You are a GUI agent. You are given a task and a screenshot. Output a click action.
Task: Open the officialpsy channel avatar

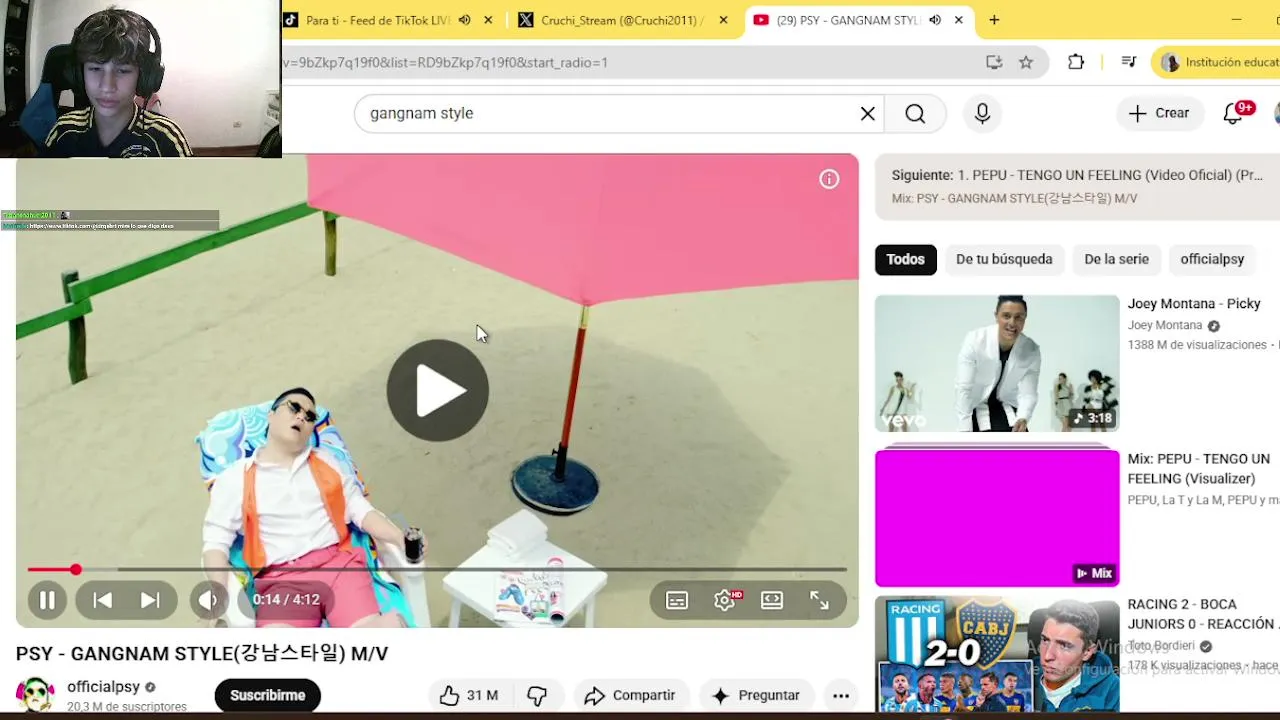(x=35, y=694)
